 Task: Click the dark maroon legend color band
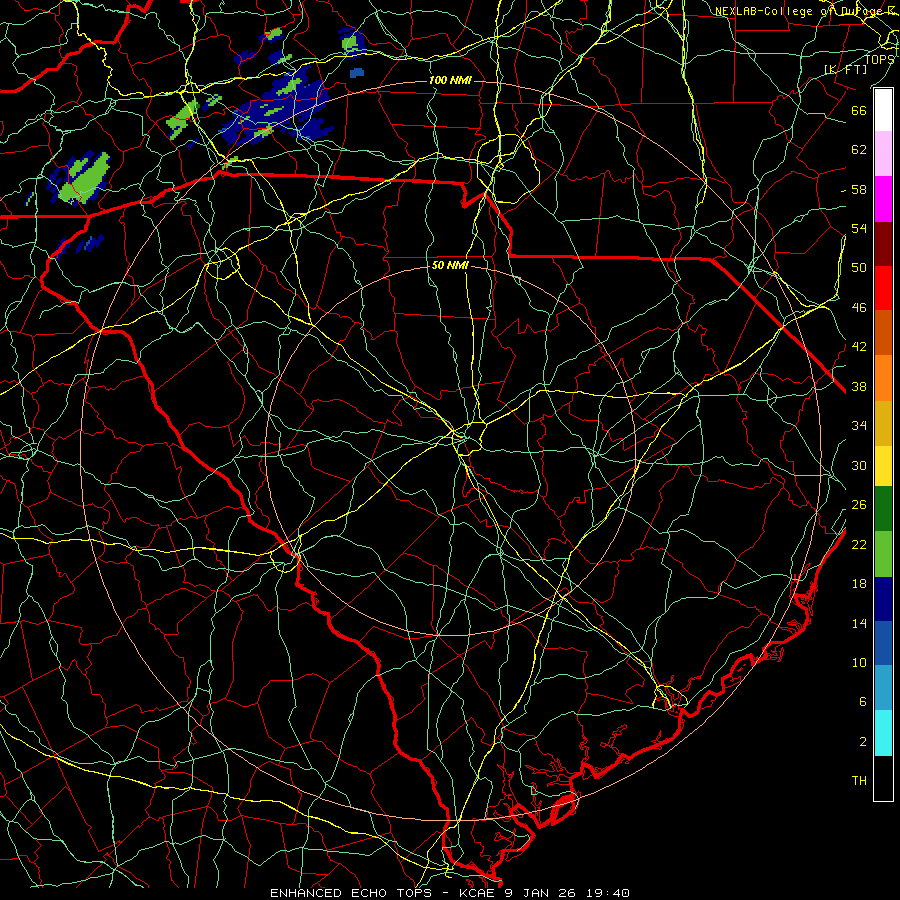[883, 244]
